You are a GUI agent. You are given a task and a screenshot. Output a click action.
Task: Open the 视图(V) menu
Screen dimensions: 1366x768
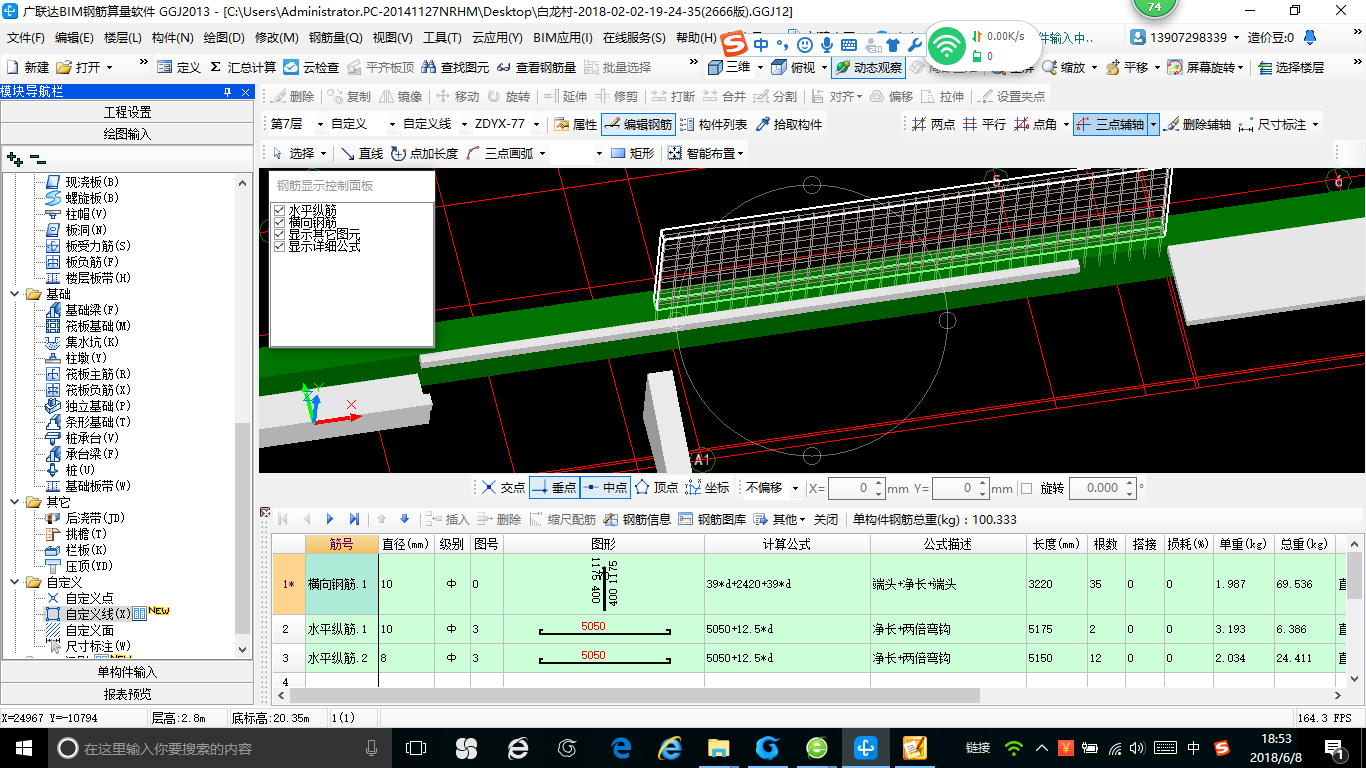tap(392, 38)
